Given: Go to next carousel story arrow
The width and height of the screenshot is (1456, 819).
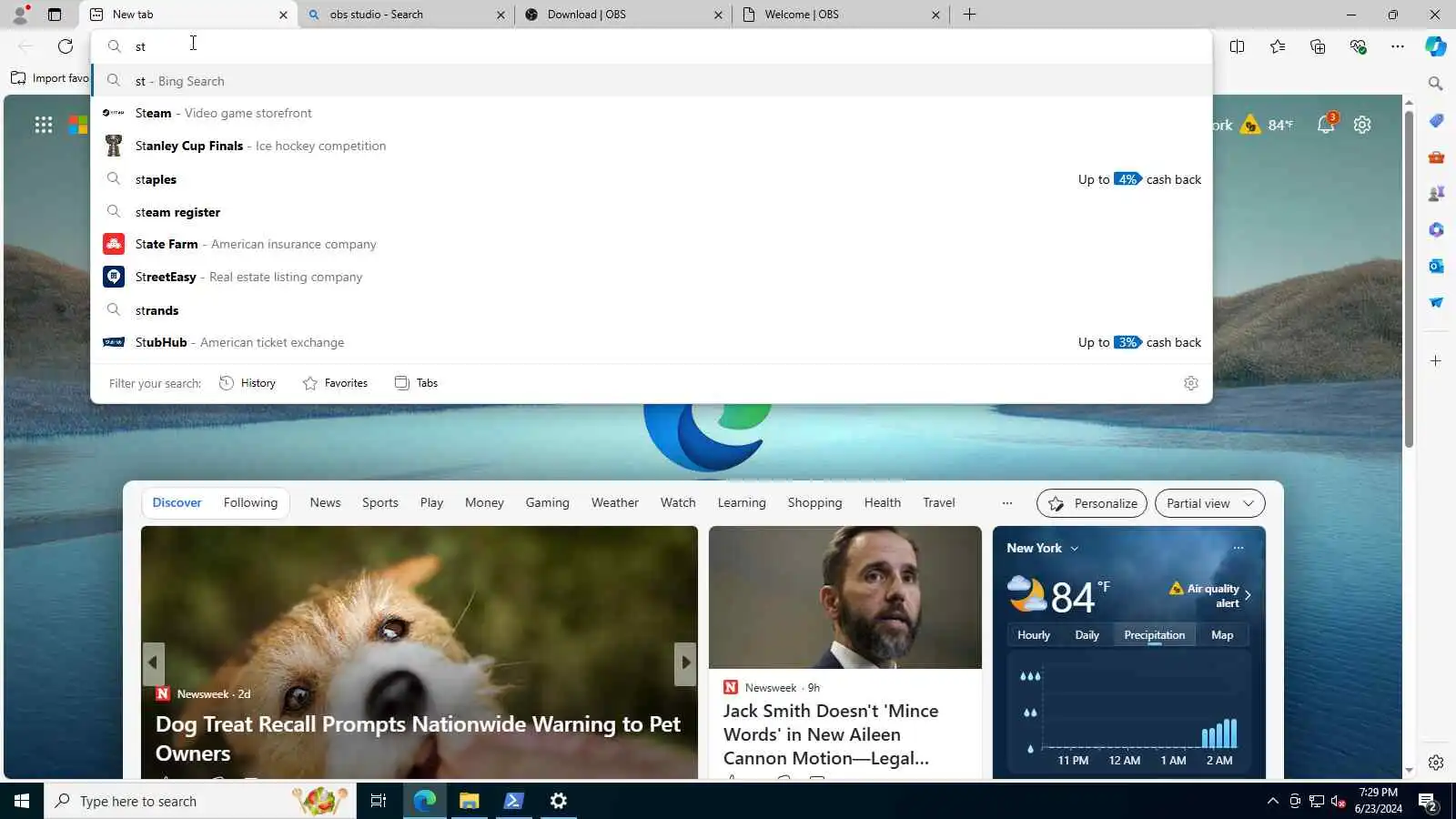Looking at the screenshot, I should point(685,663).
